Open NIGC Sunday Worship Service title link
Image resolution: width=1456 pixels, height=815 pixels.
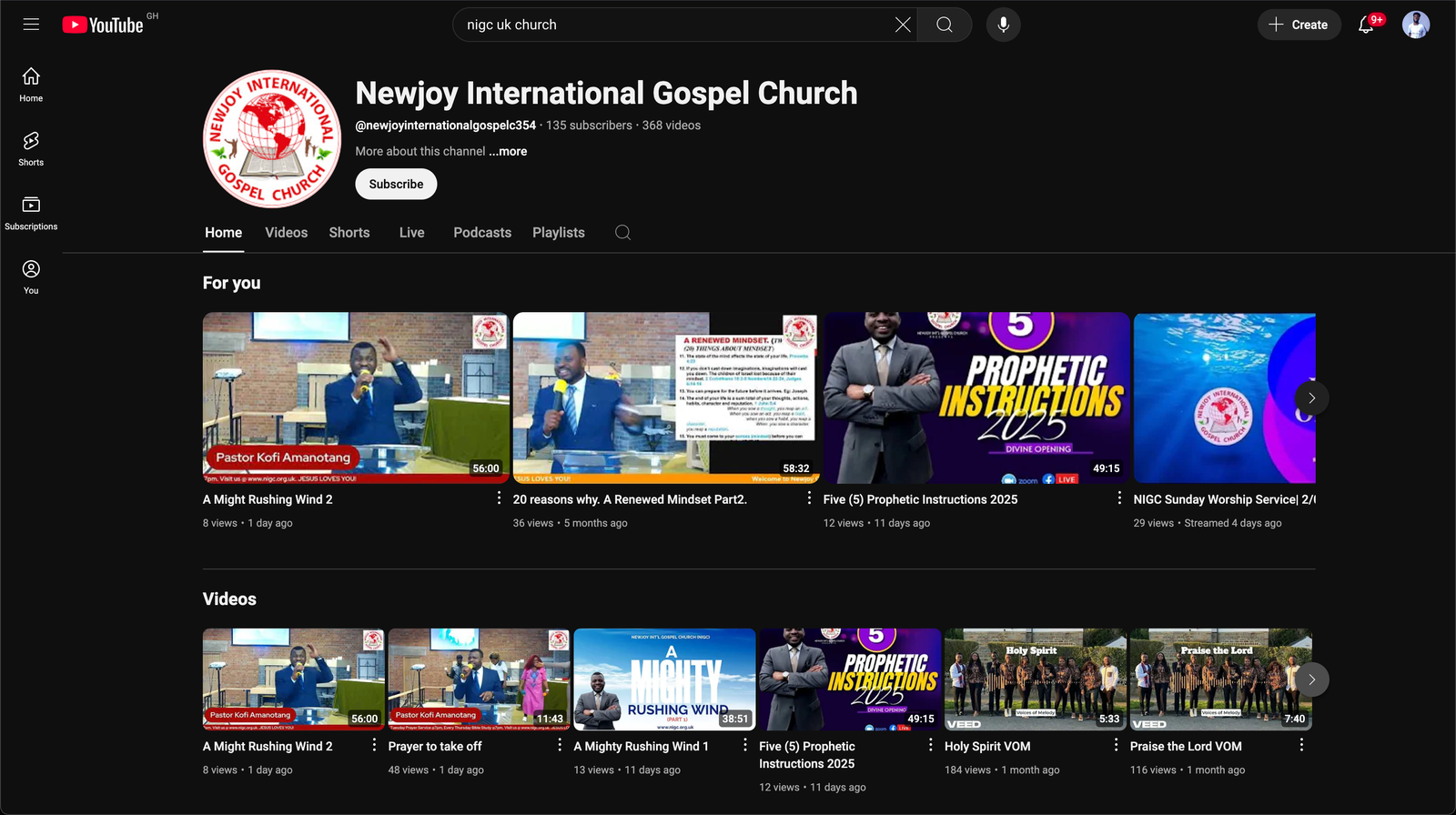1224,499
